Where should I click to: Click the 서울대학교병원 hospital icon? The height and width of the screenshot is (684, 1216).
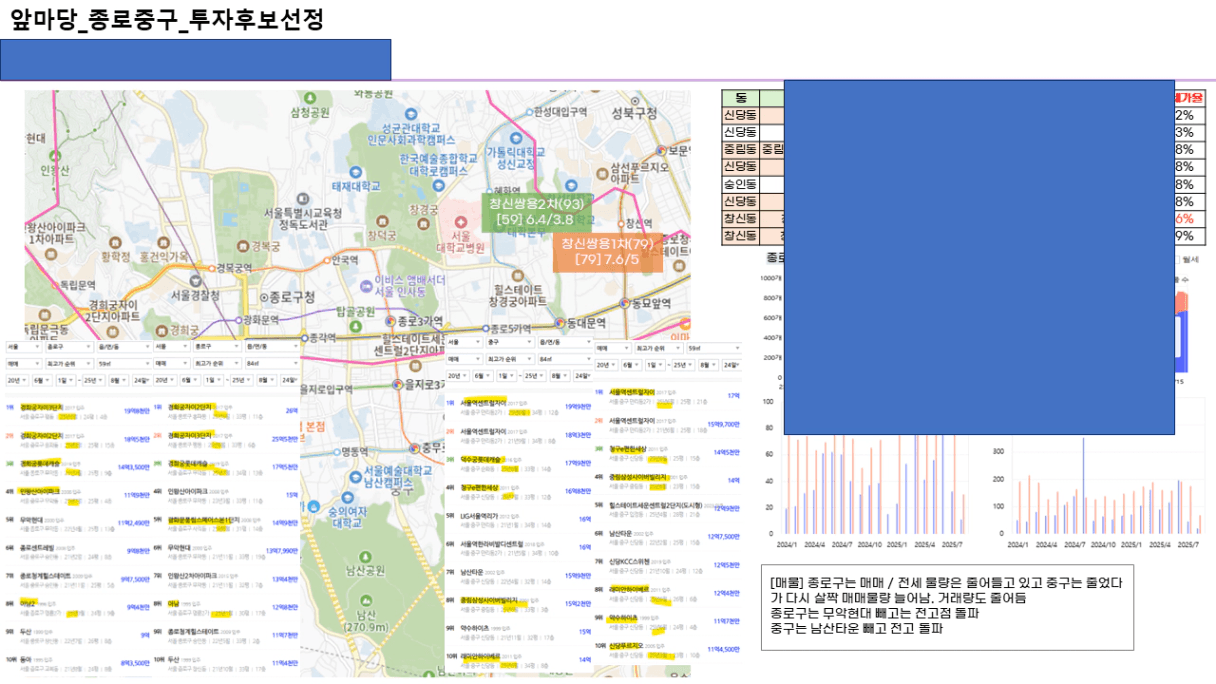461,221
